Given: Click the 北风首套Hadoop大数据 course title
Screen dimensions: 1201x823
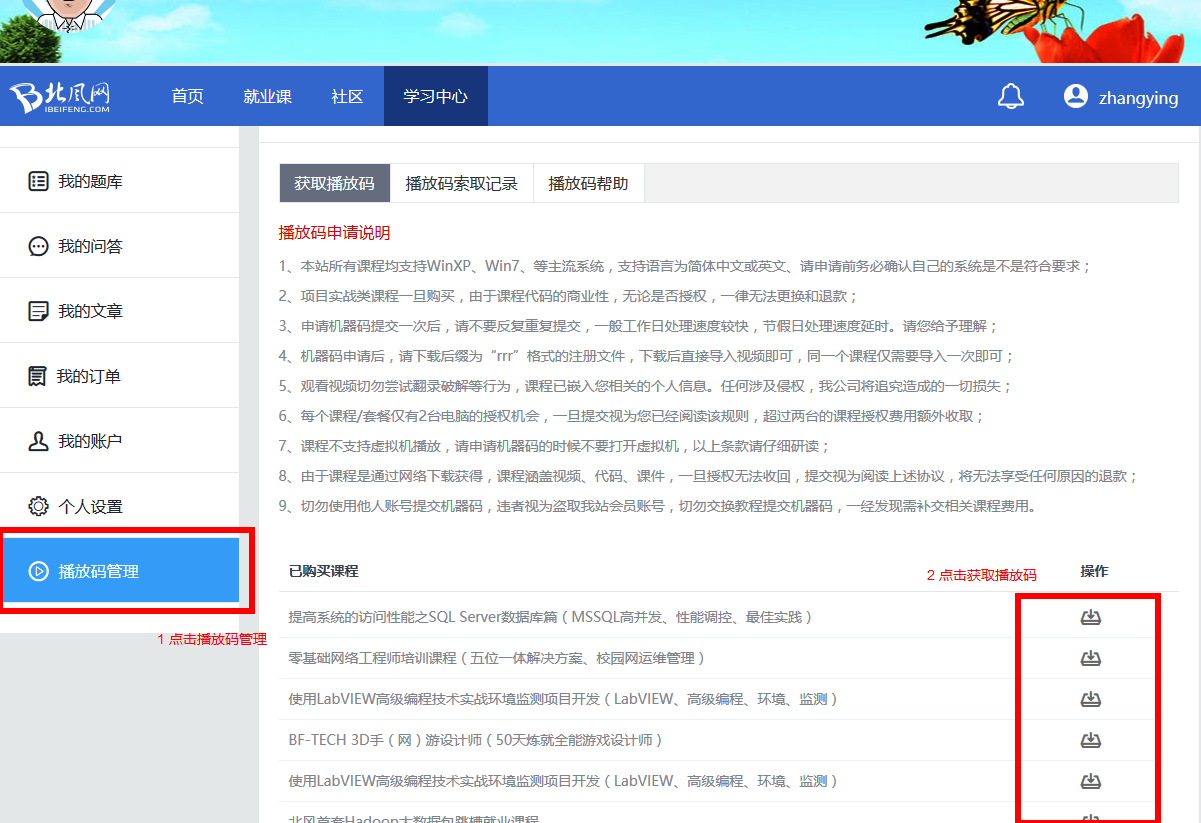Looking at the screenshot, I should coord(413,818).
